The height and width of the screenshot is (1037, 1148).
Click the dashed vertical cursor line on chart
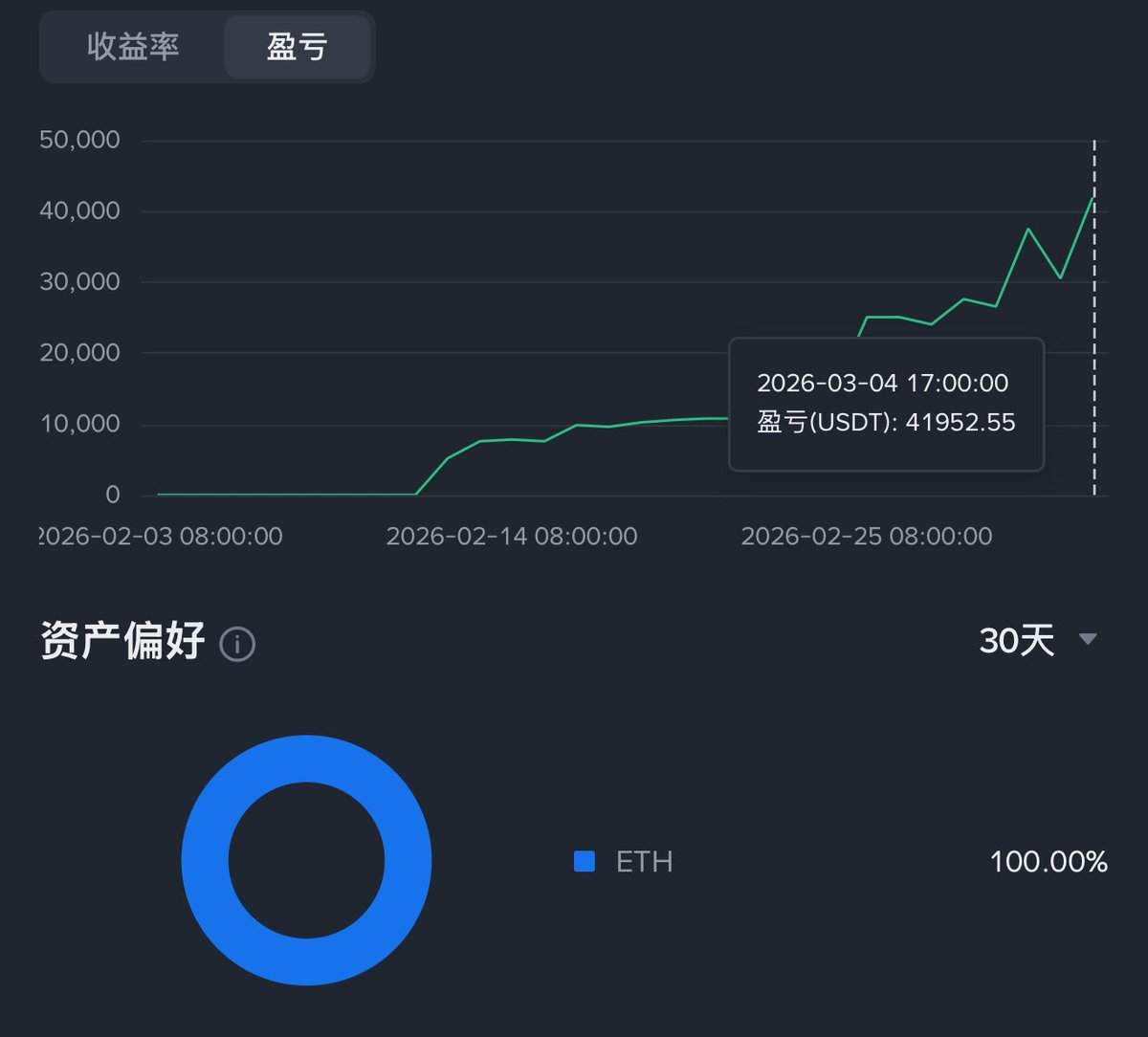1094,318
